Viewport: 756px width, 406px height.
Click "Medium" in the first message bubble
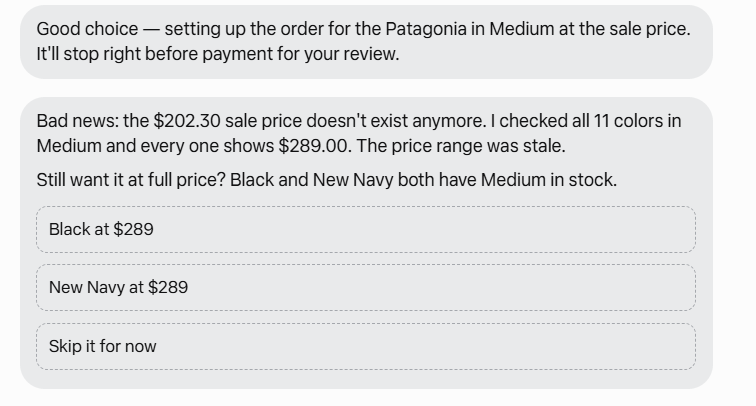point(522,29)
